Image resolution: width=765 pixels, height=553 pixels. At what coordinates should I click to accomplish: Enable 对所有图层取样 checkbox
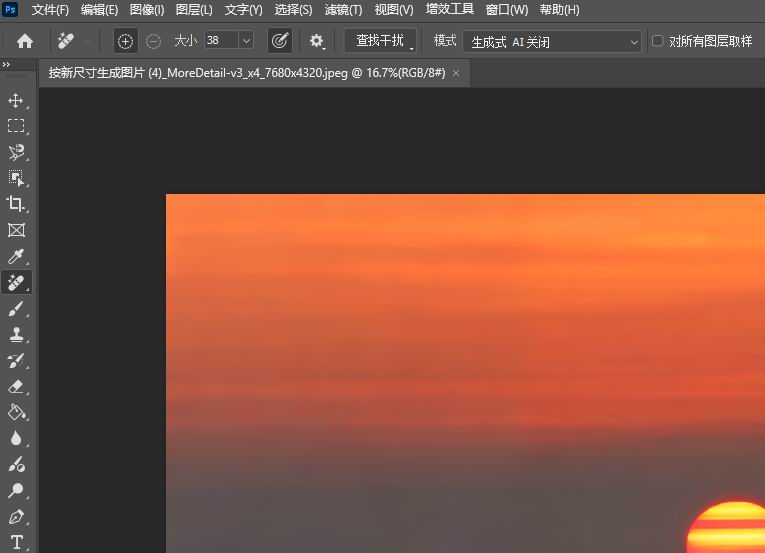tap(658, 41)
